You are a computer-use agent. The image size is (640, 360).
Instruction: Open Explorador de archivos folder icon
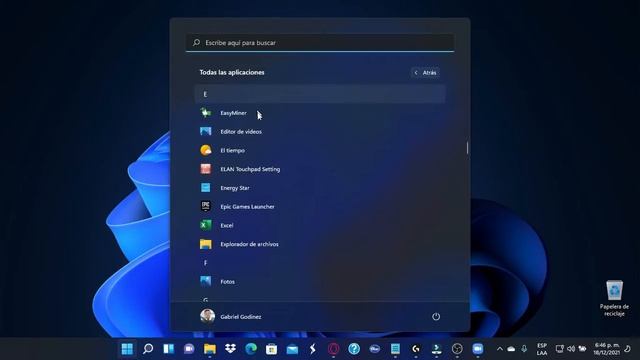206,244
